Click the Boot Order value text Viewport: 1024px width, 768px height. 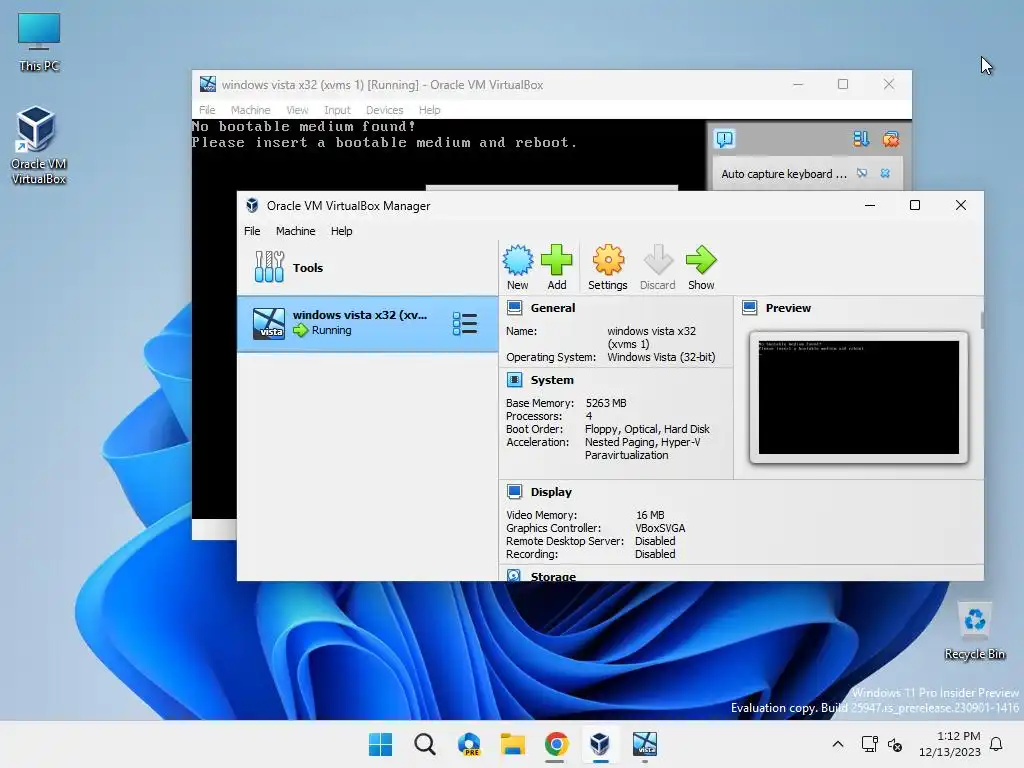pyautogui.click(x=647, y=429)
